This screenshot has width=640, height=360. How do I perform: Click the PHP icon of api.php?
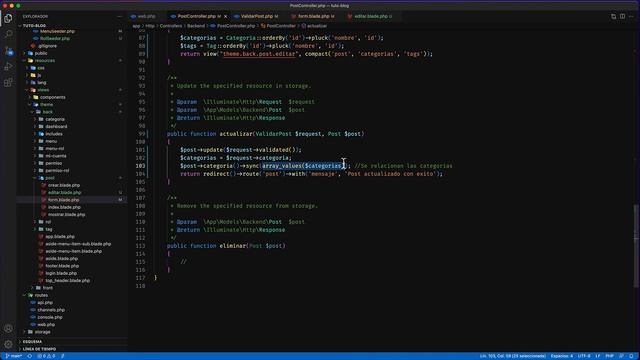(33, 302)
